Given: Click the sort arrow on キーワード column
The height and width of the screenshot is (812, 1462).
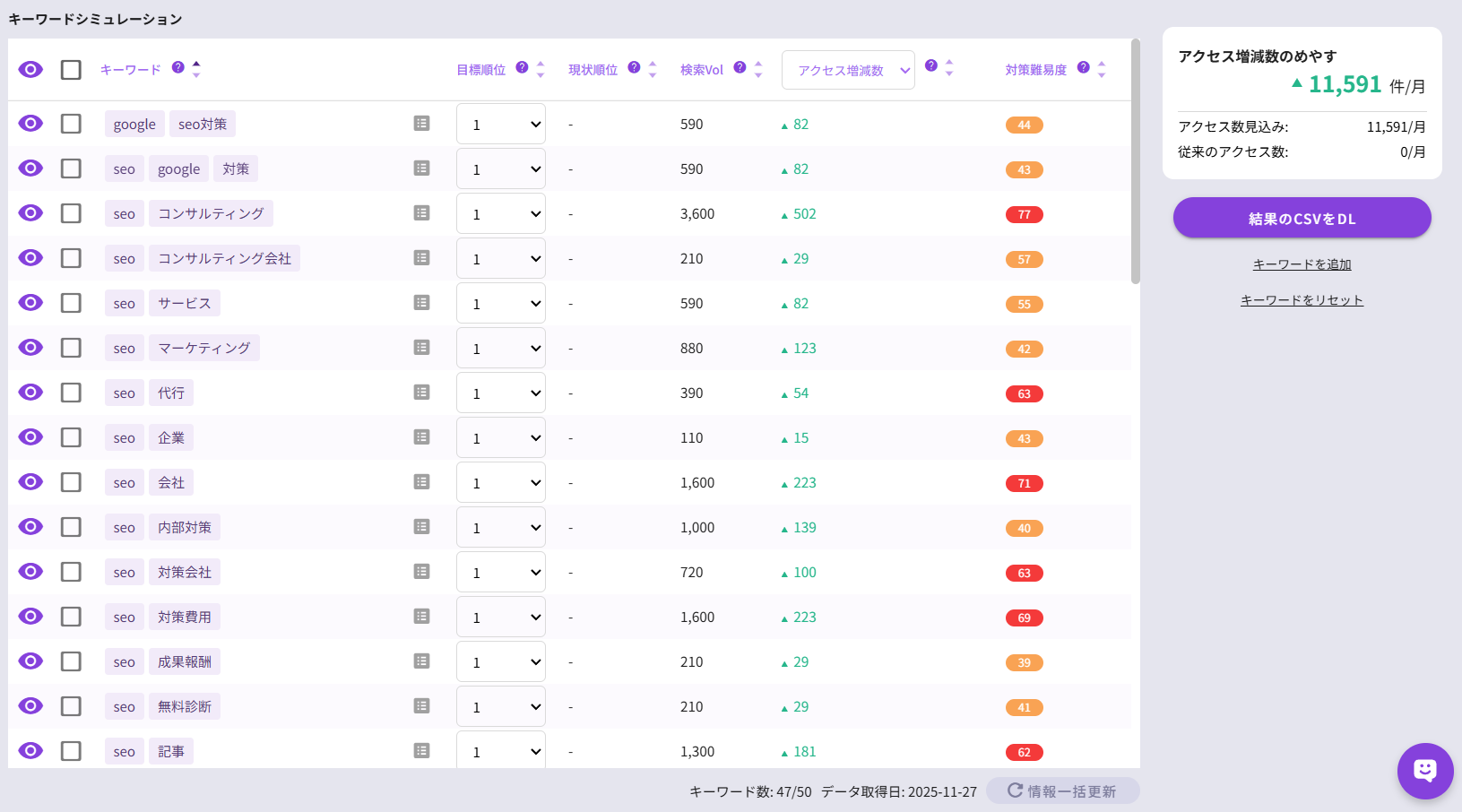Looking at the screenshot, I should click(x=196, y=69).
